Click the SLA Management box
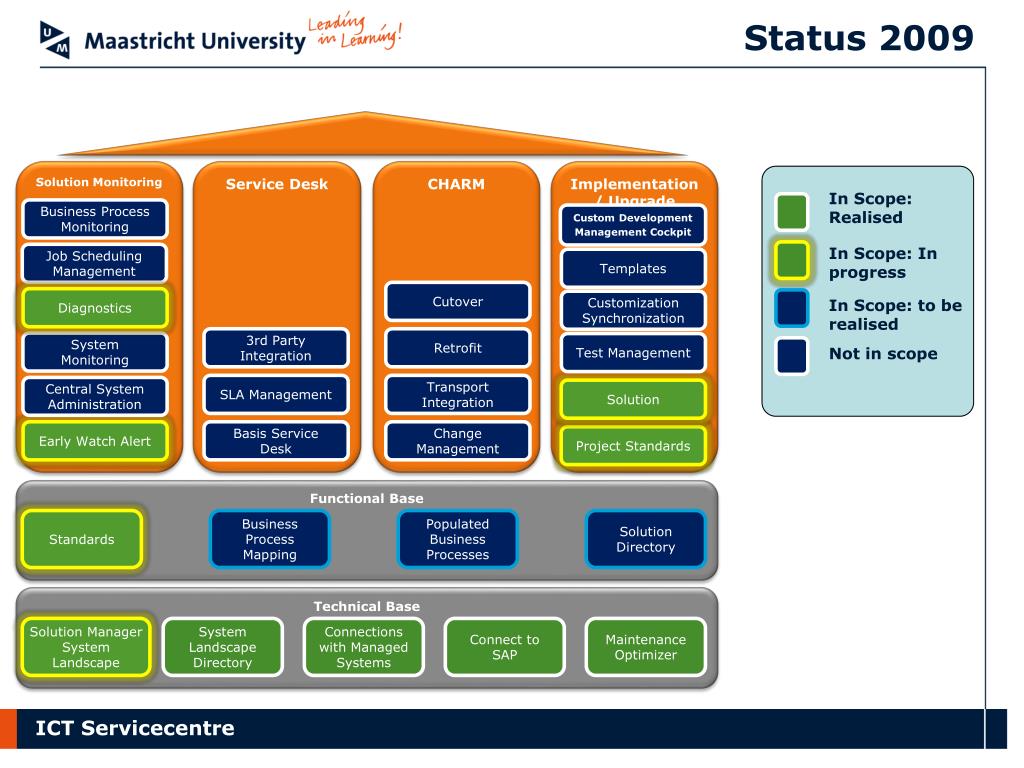1024x768 pixels. (276, 394)
